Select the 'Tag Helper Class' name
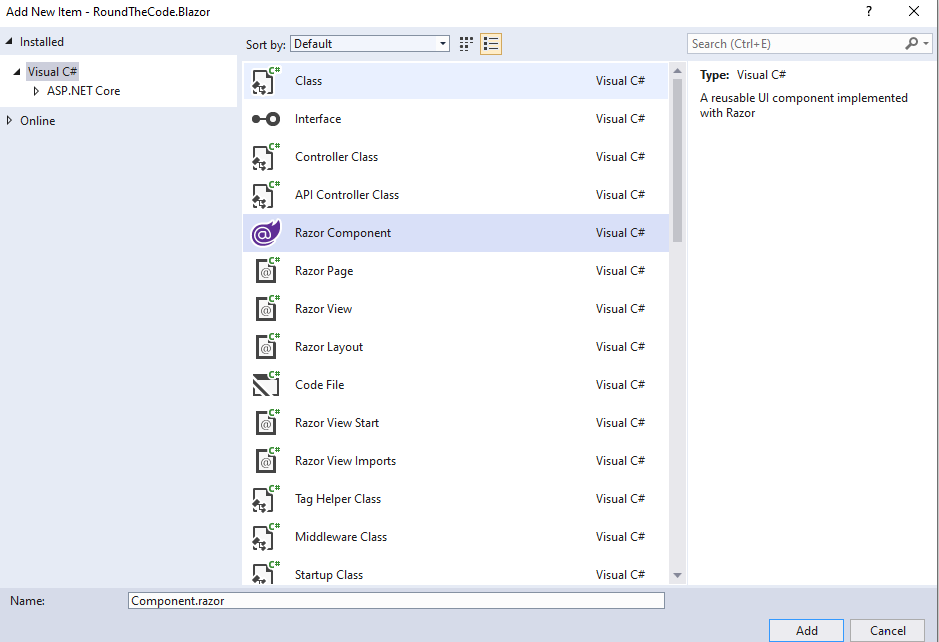Image resolution: width=939 pixels, height=642 pixels. pos(338,499)
